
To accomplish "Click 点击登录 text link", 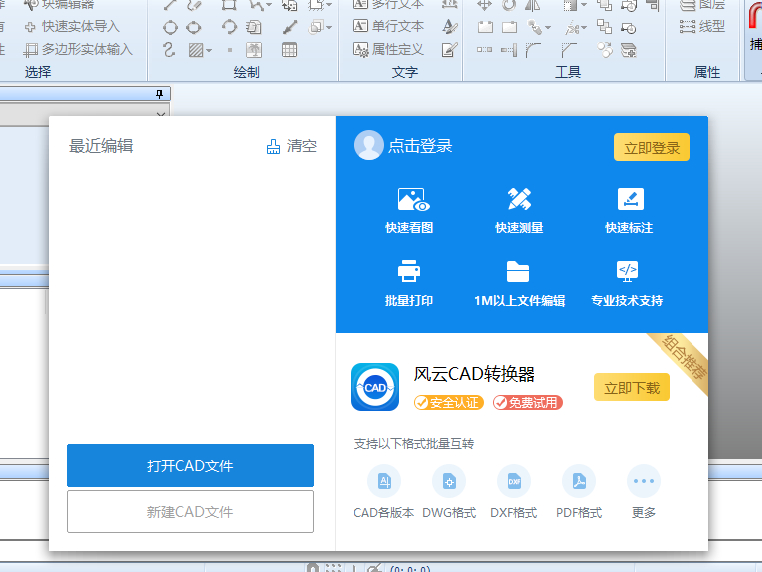I will coord(420,145).
